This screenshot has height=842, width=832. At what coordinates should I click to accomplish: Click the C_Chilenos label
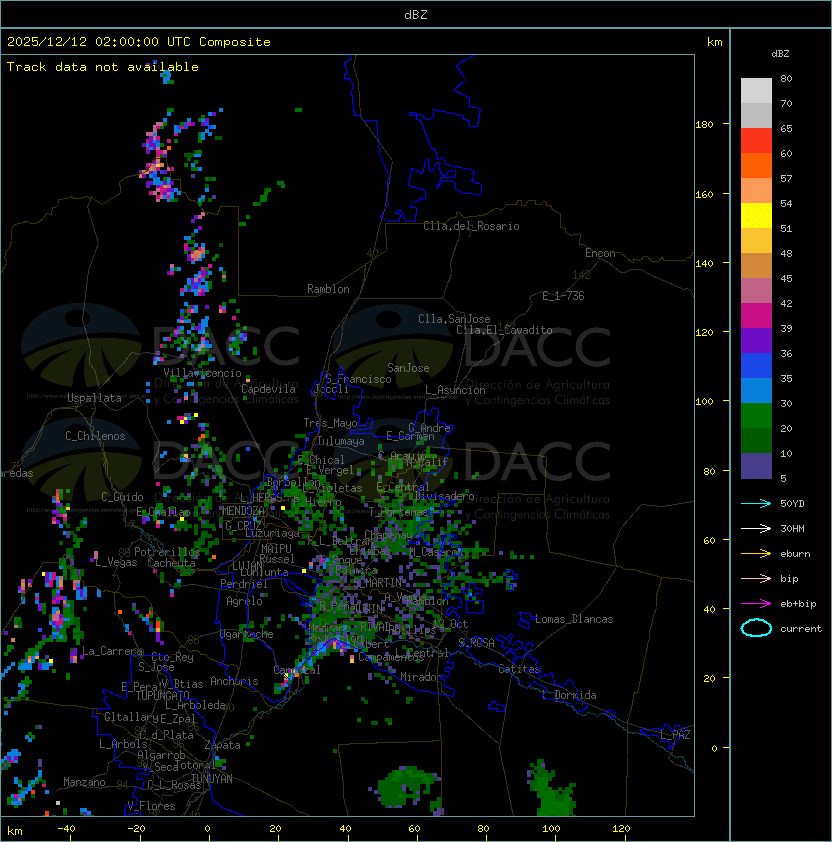(x=95, y=436)
